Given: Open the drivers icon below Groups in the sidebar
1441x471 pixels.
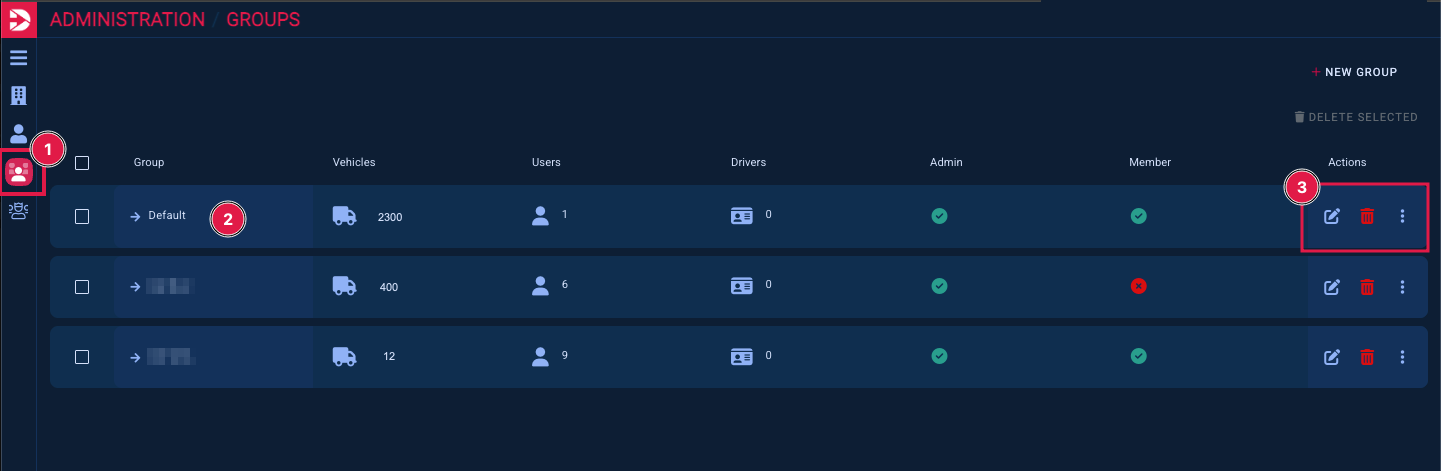Looking at the screenshot, I should [18, 210].
